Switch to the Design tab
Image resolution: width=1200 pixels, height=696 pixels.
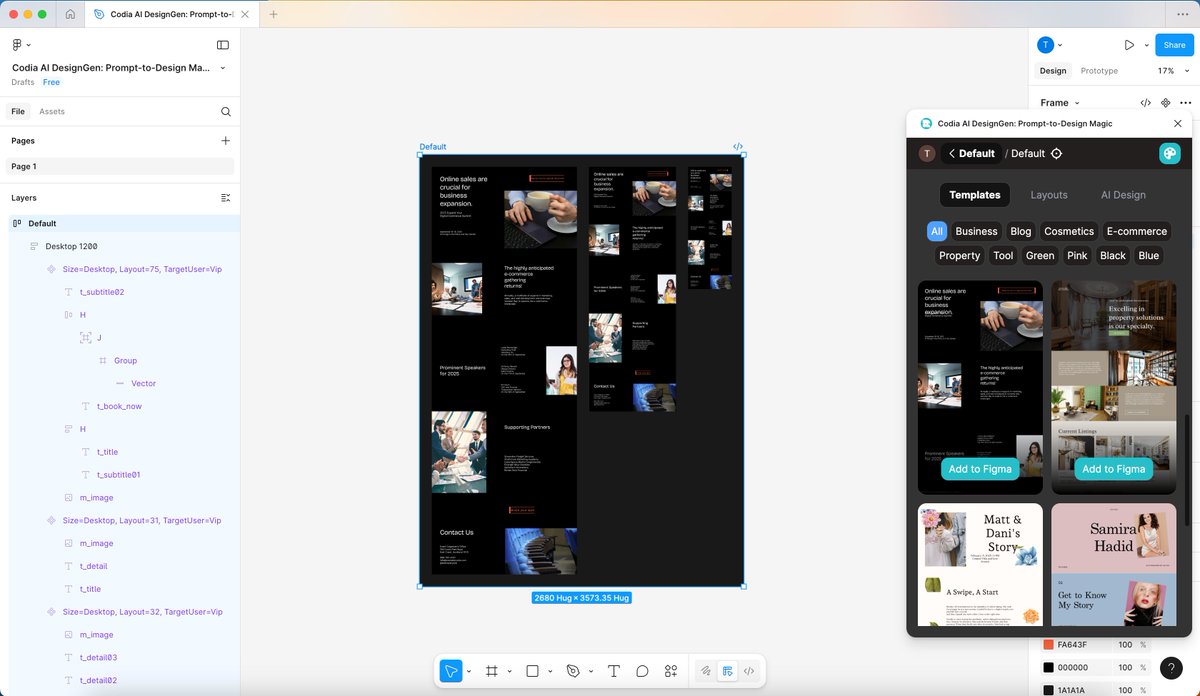1053,71
